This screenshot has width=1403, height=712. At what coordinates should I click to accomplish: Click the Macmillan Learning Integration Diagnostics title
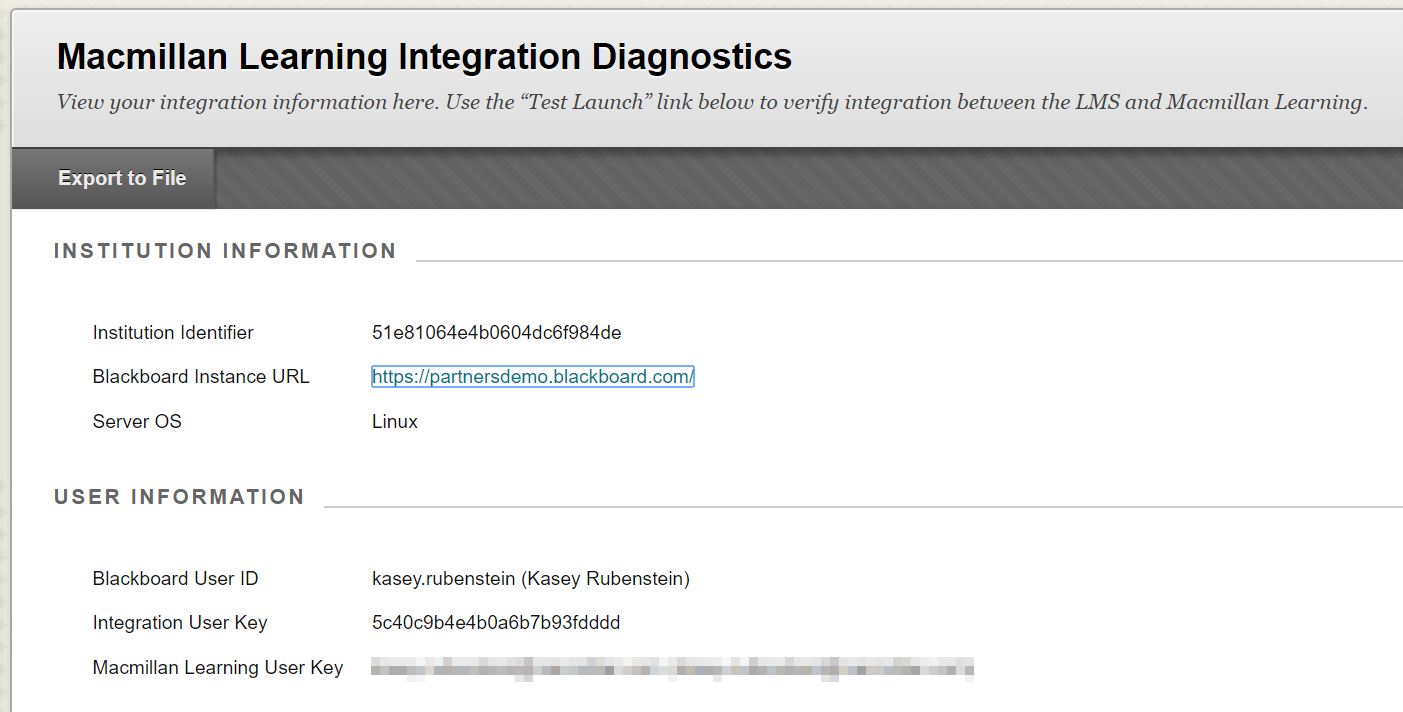424,57
